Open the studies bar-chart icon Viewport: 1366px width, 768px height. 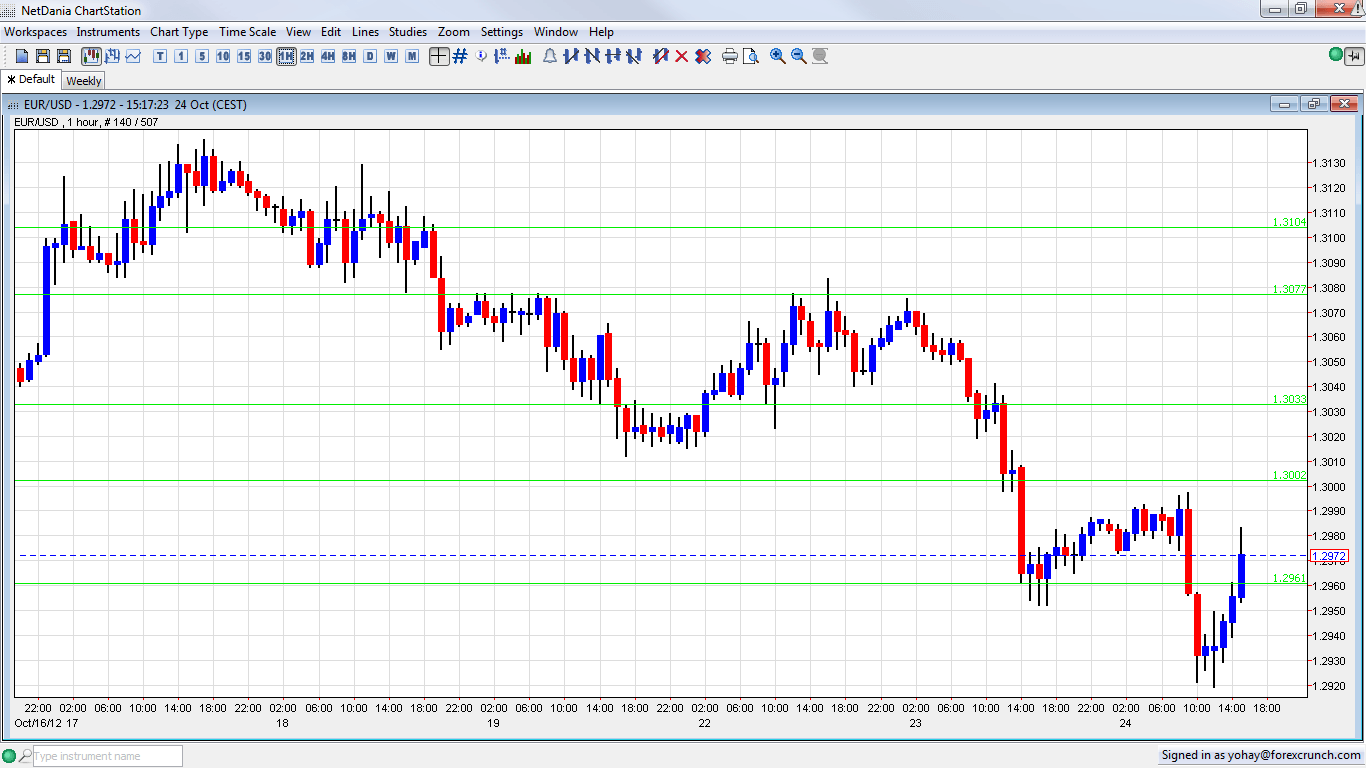[523, 56]
